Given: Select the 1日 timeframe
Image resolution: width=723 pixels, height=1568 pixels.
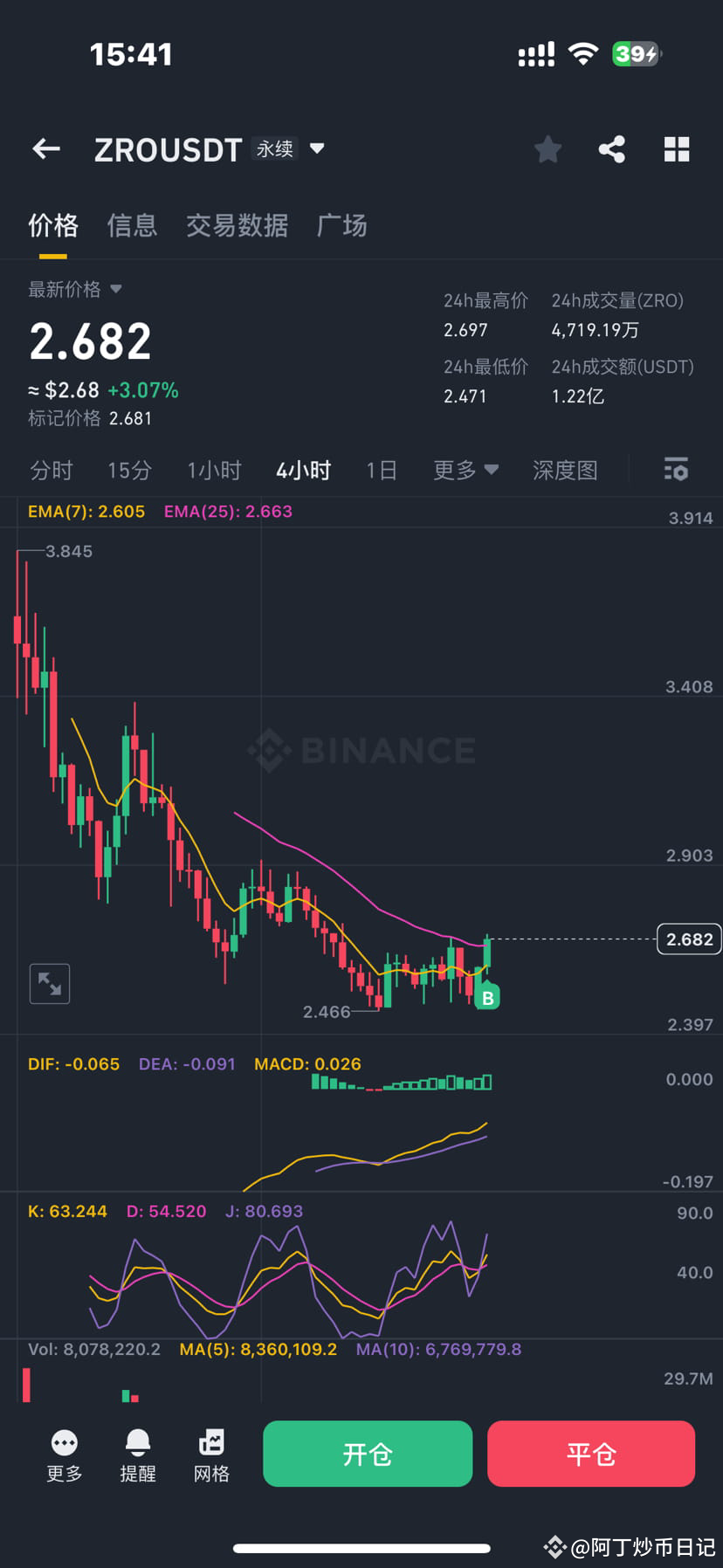Looking at the screenshot, I should (382, 470).
